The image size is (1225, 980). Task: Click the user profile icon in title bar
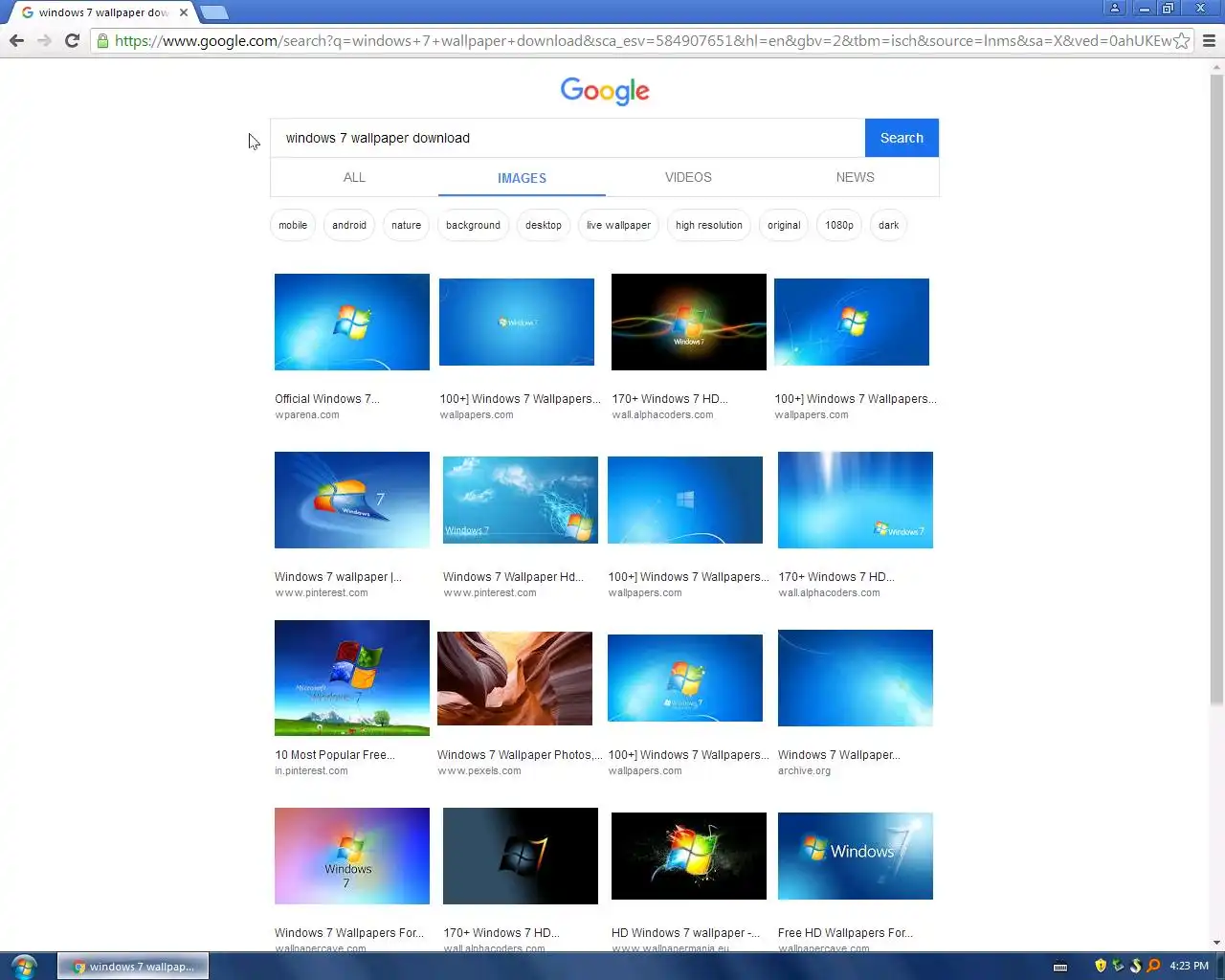pos(1115,8)
